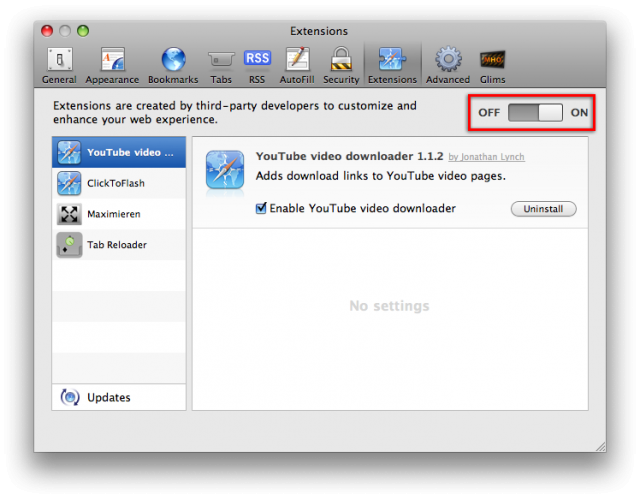Click the Maximieren arrows icon
The image size is (640, 499).
69,214
